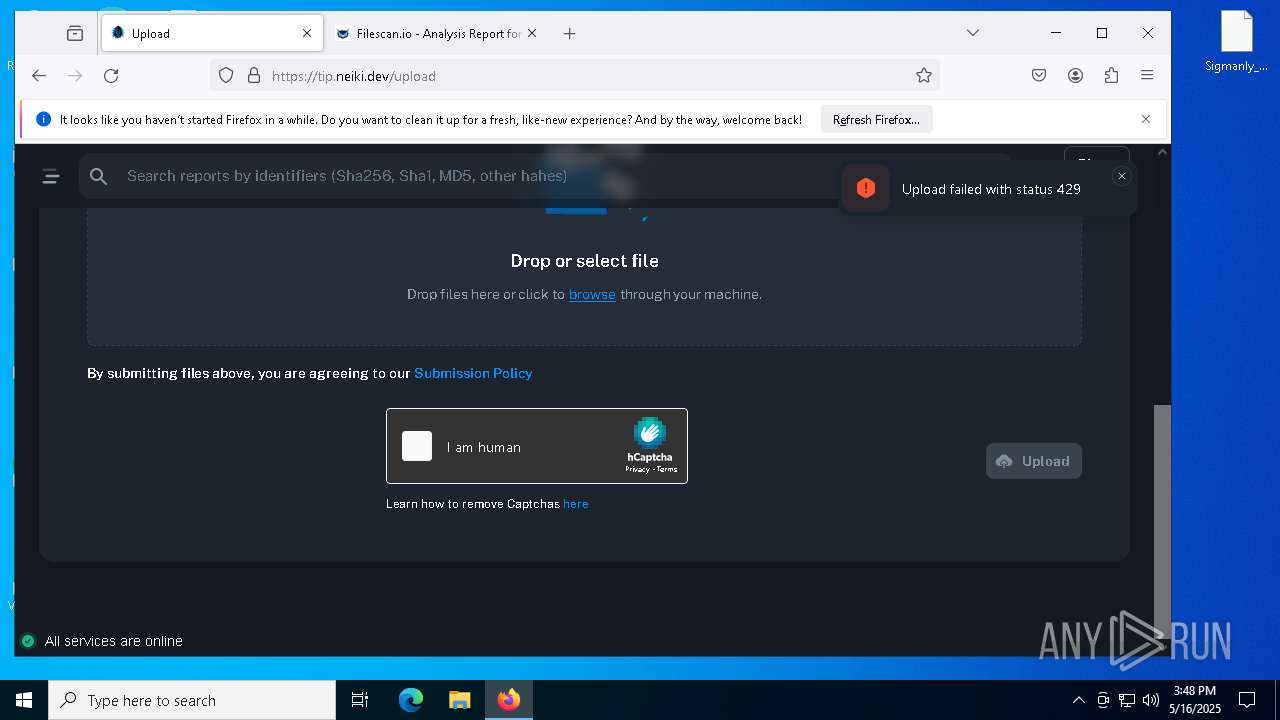Expand the list all tabs dropdown

972,33
